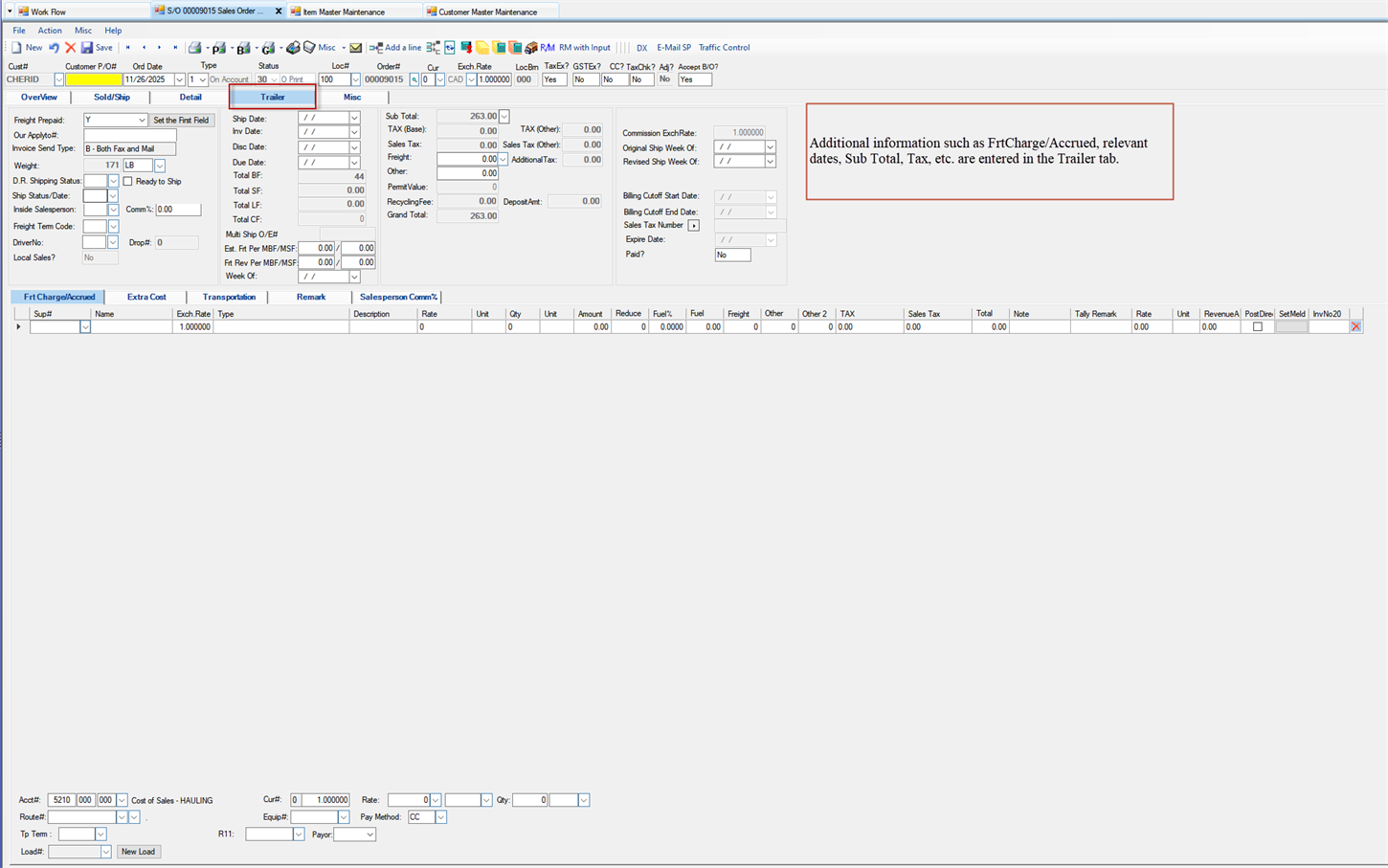Open the Pay Method dropdown showing CC

[x=439, y=817]
